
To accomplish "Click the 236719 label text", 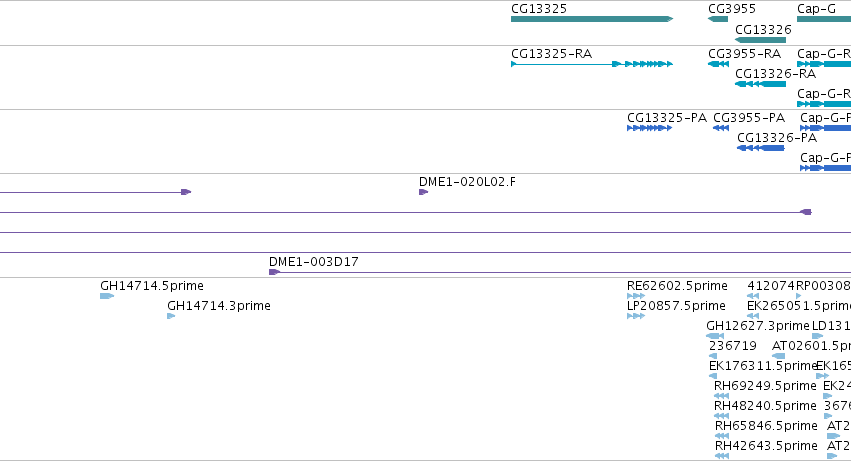I will 733,346.
